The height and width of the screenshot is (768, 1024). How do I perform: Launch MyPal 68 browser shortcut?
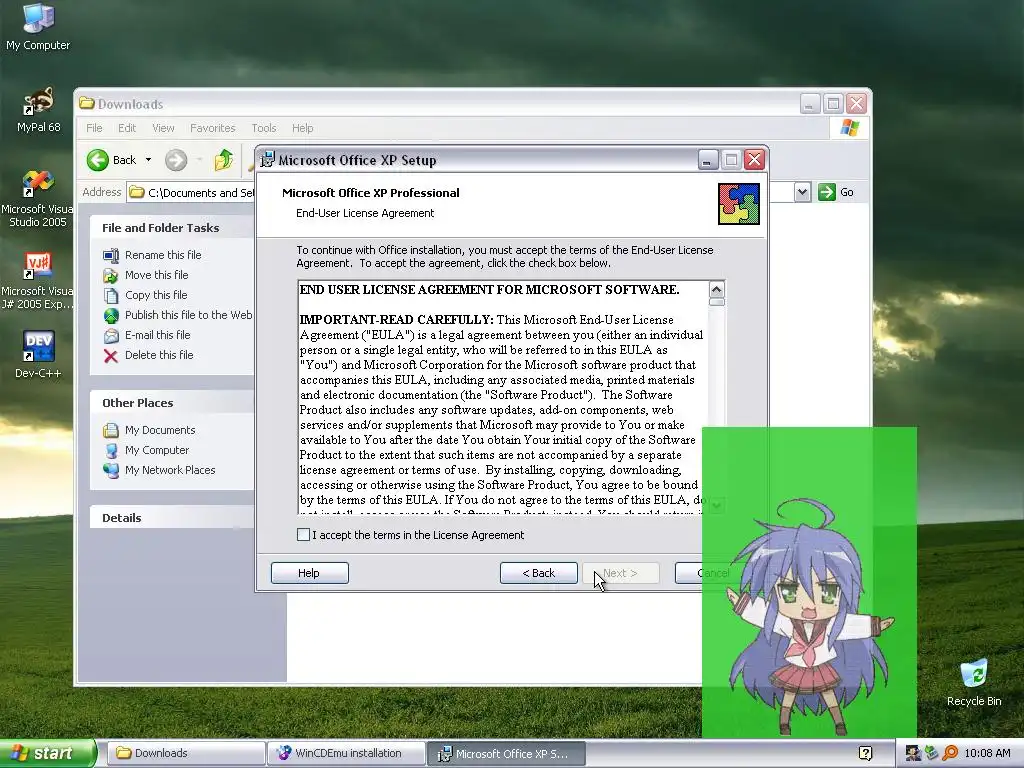pyautogui.click(x=38, y=110)
